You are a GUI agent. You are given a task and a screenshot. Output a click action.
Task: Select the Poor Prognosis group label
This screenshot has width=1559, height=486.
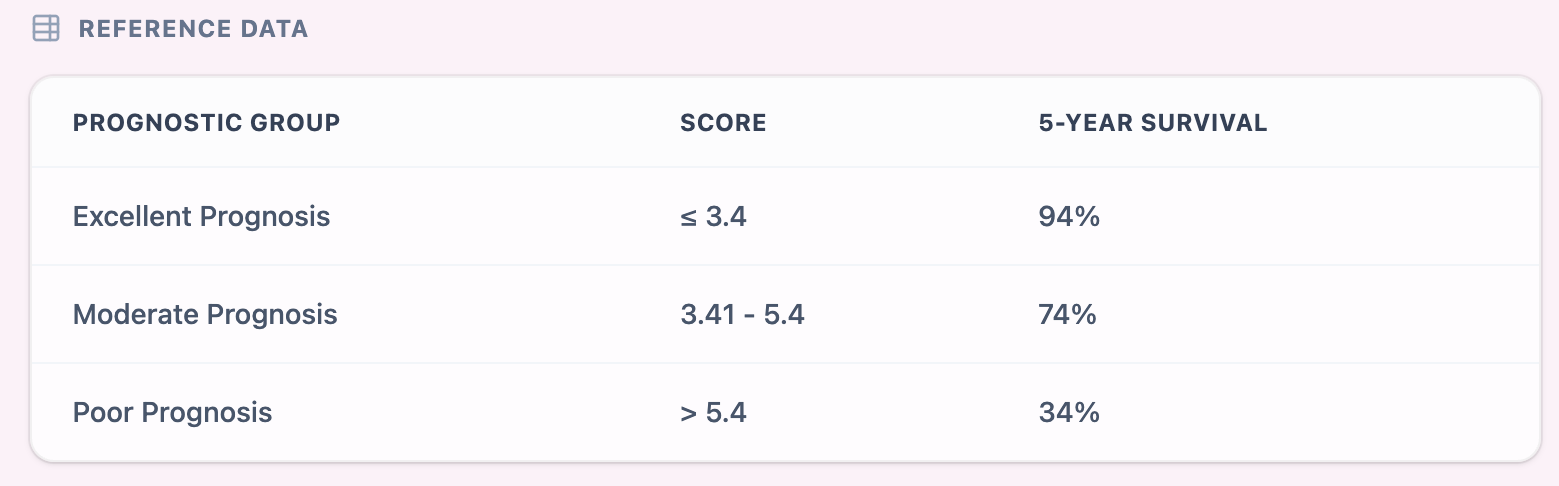pyautogui.click(x=172, y=412)
